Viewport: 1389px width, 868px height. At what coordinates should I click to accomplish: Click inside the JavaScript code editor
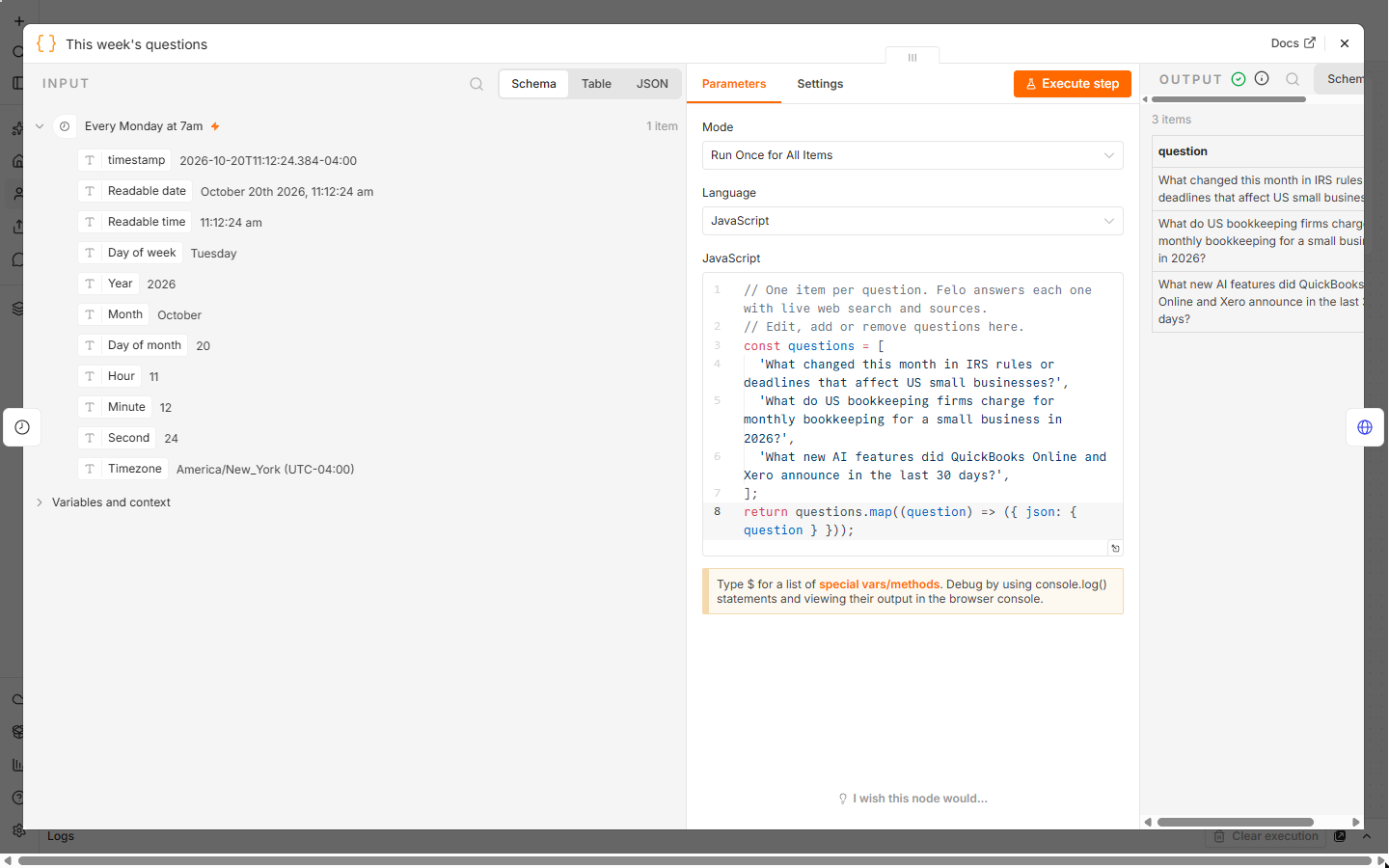tap(912, 414)
